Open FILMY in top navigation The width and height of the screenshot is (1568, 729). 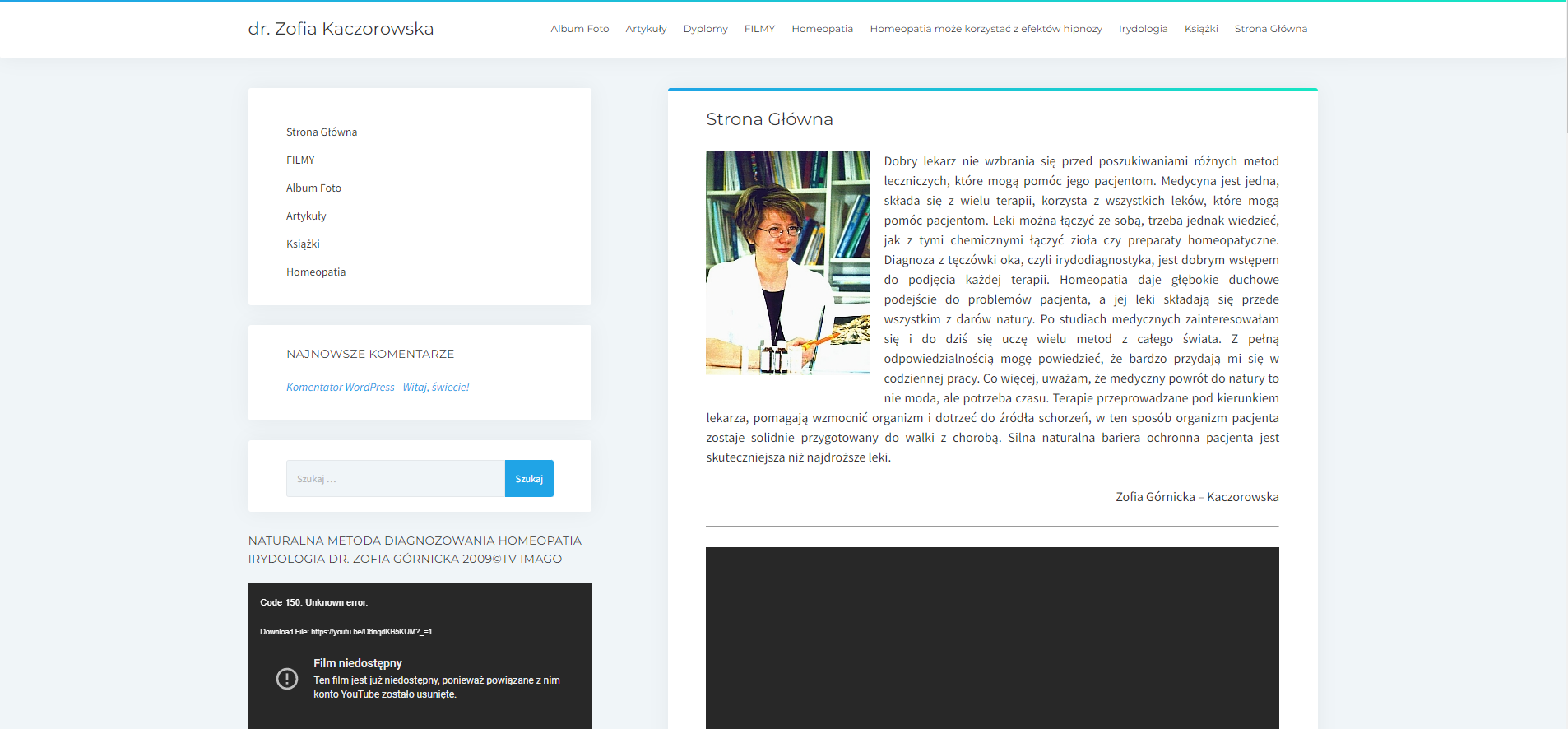click(x=759, y=29)
